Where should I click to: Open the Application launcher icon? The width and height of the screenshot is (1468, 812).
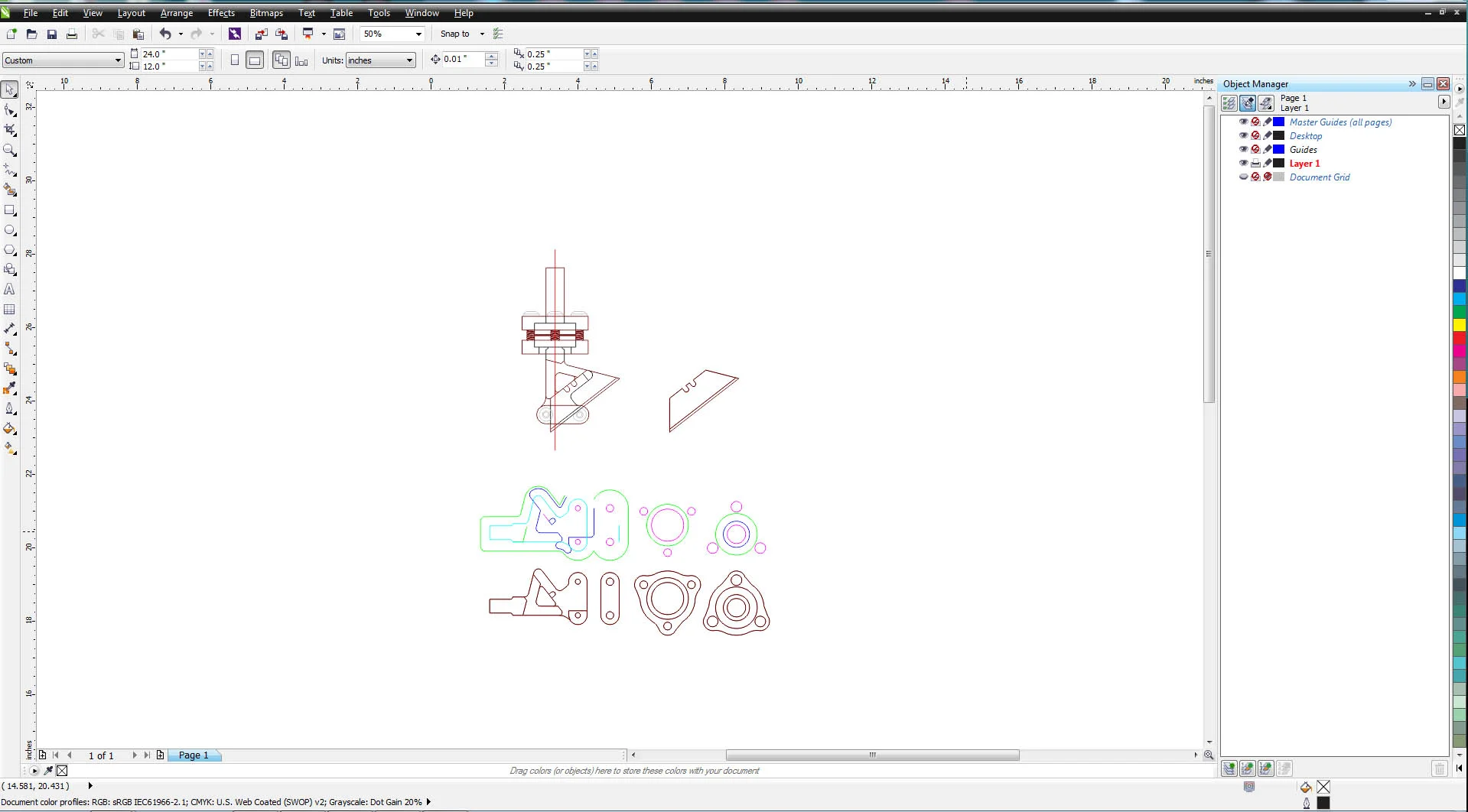pos(308,34)
